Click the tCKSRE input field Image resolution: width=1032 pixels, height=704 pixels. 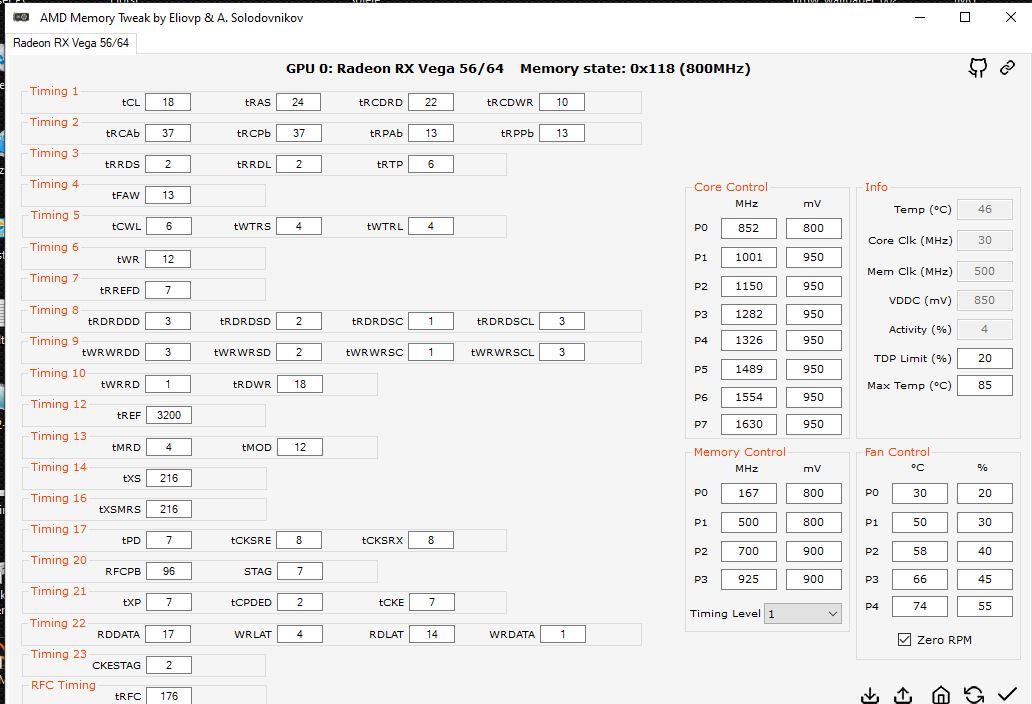coord(299,540)
